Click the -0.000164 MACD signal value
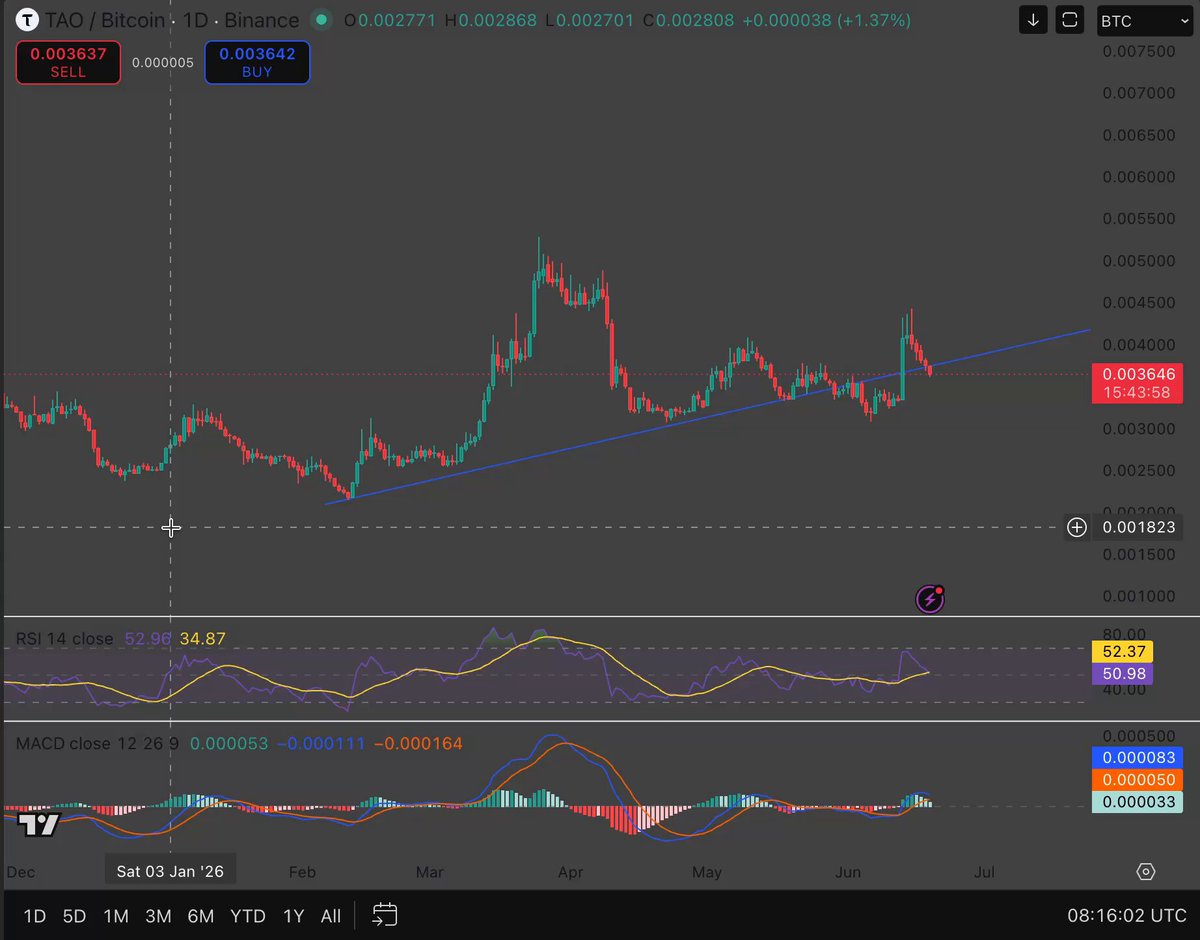1200x940 pixels. click(x=419, y=743)
